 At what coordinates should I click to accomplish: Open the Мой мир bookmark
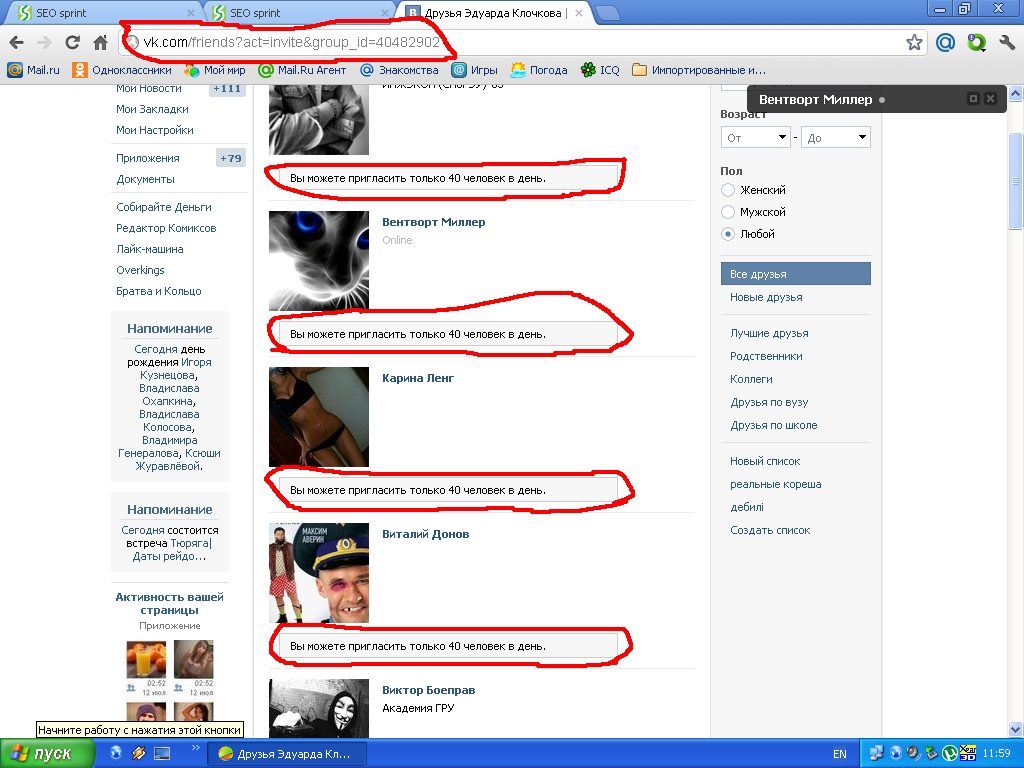tap(215, 70)
